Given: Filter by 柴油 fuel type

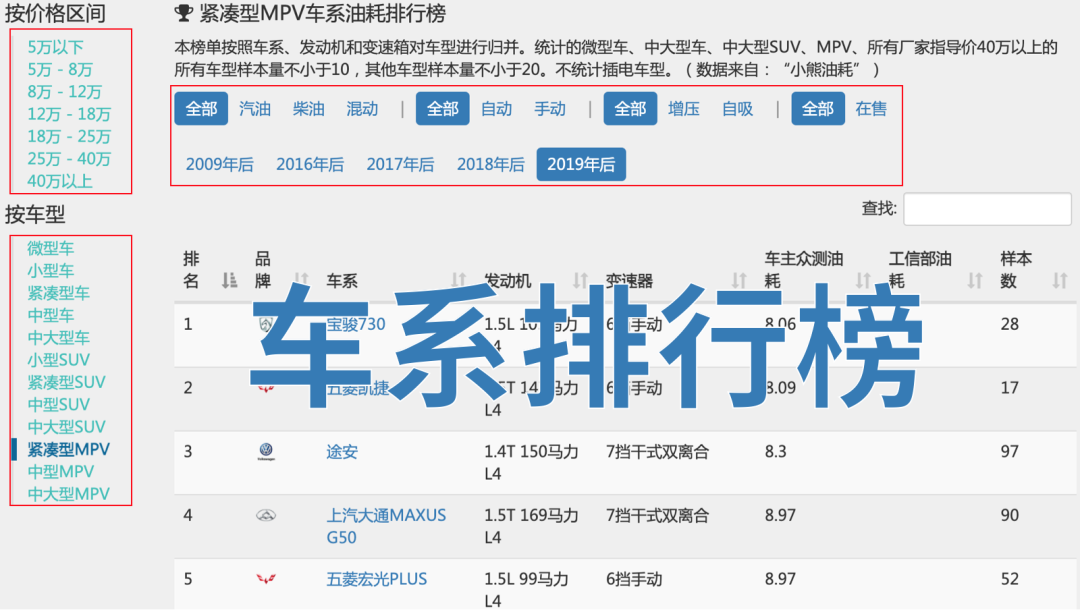Looking at the screenshot, I should click(x=309, y=109).
